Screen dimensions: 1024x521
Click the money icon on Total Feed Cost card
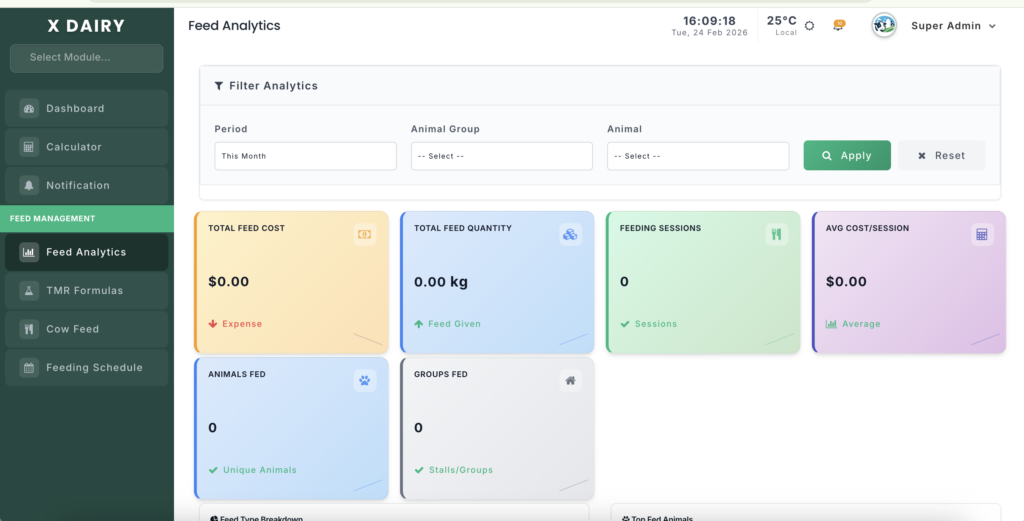coord(364,234)
